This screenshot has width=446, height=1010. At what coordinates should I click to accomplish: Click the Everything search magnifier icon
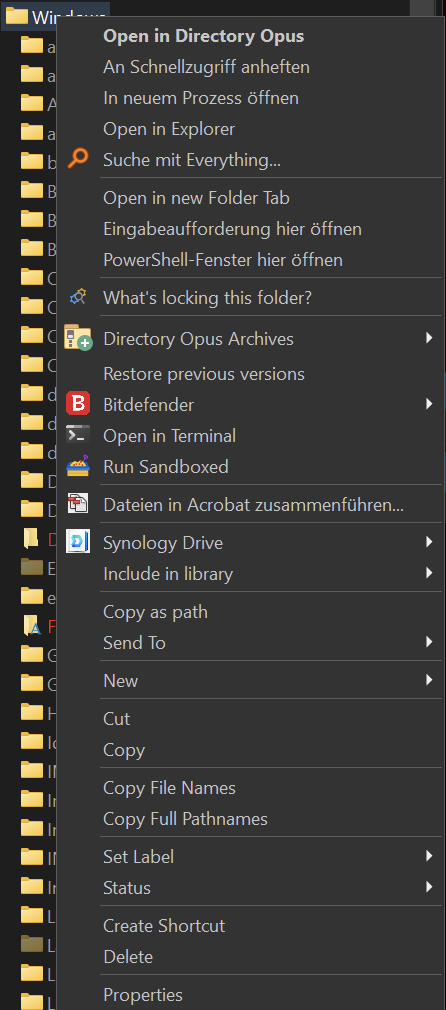point(78,158)
